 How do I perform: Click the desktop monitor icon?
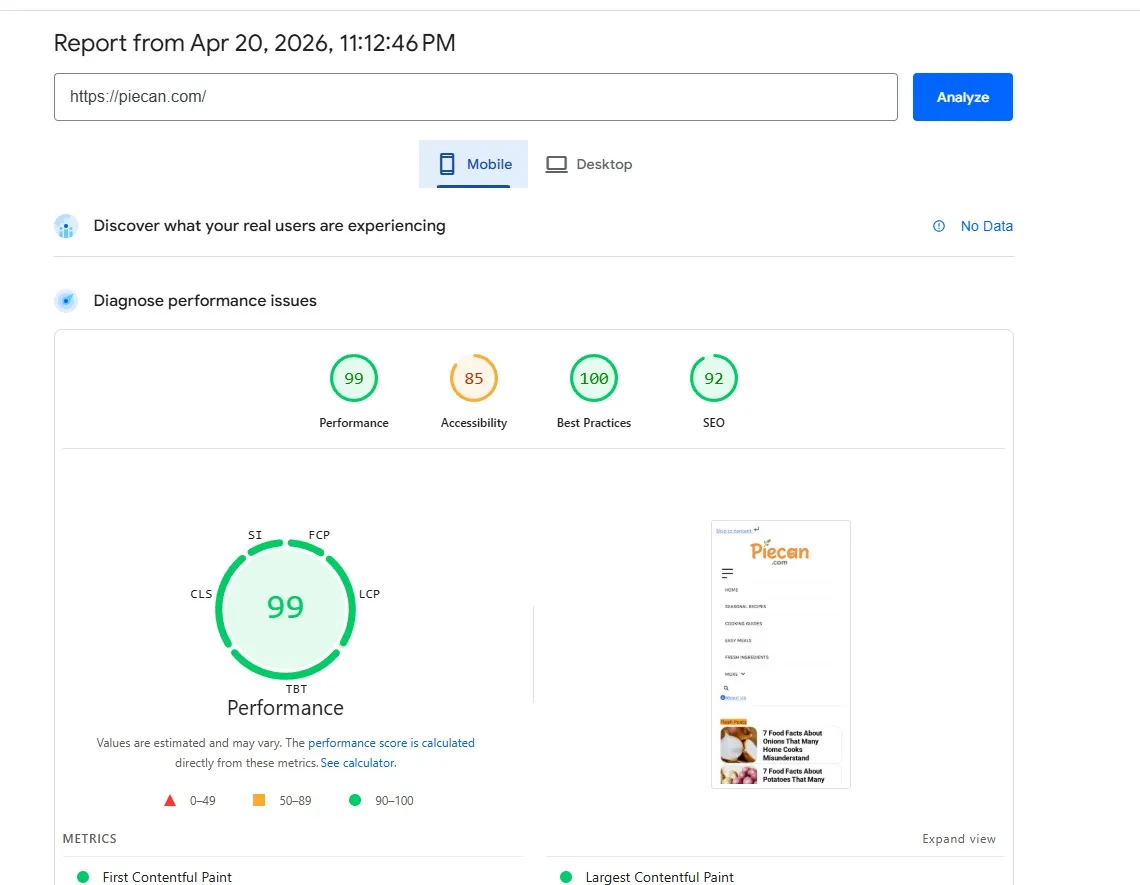point(556,164)
